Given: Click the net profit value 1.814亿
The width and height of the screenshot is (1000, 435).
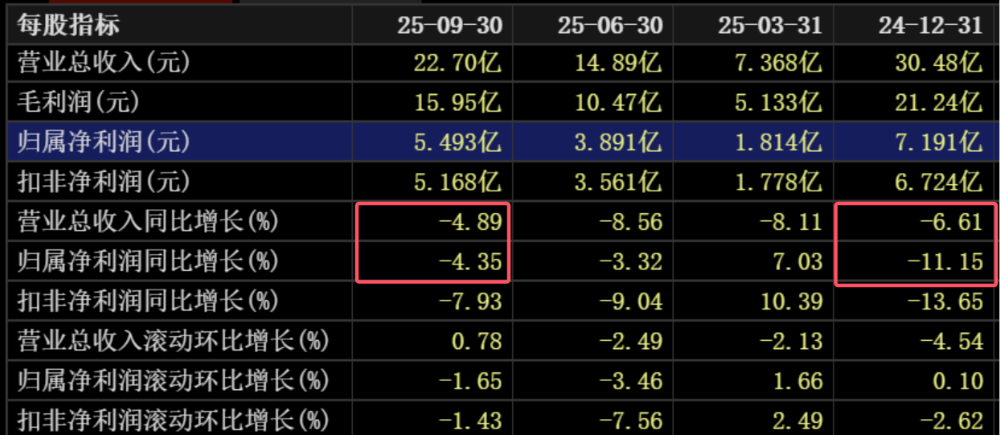Looking at the screenshot, I should pos(778,142).
